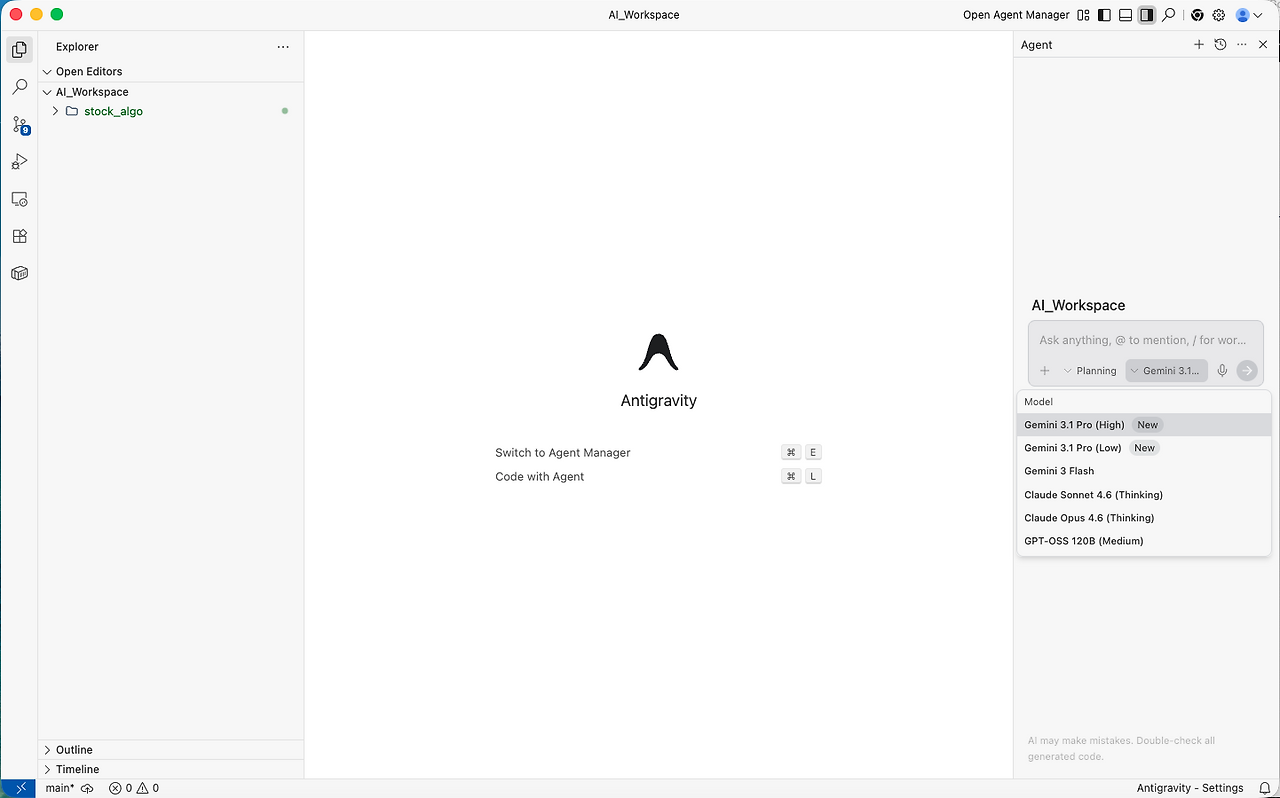The image size is (1280, 798).
Task: Click the errors count icon in status bar
Action: [115, 788]
